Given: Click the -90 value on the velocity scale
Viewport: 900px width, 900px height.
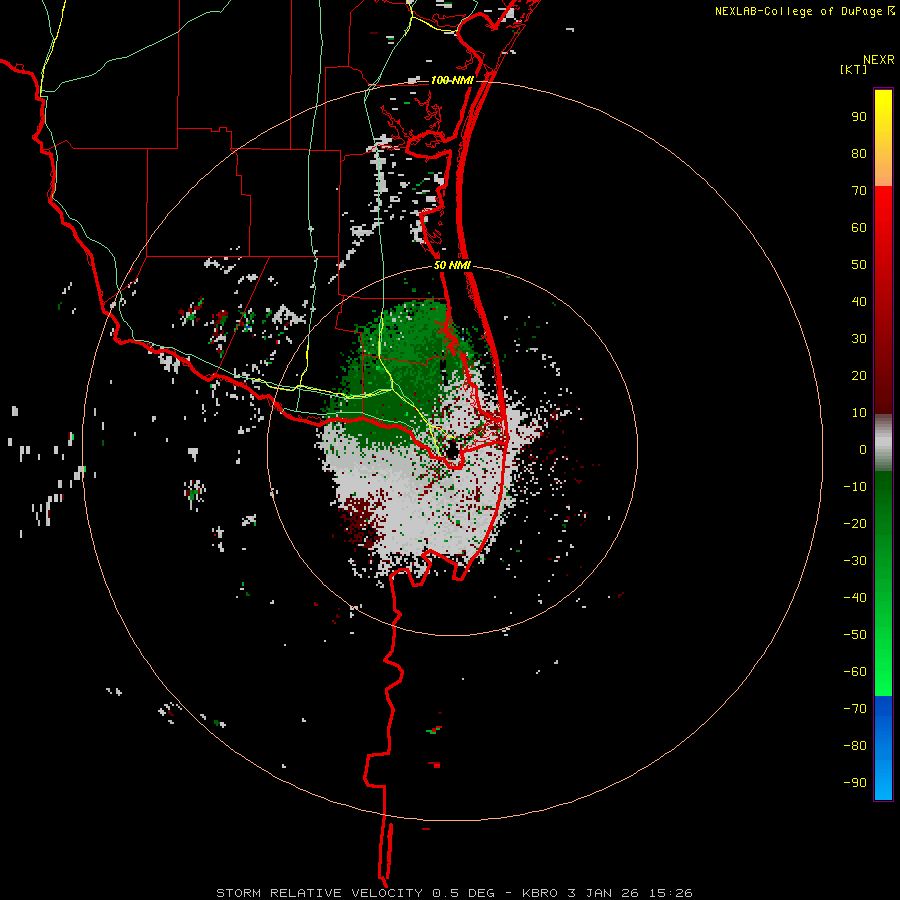Looking at the screenshot, I should (x=855, y=783).
